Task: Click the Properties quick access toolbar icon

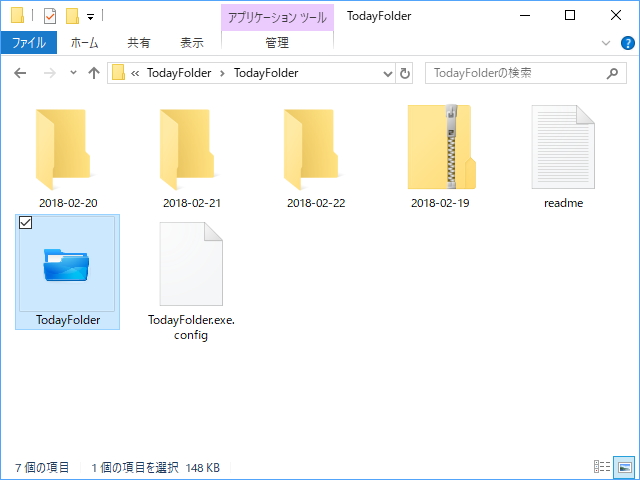Action: pyautogui.click(x=50, y=16)
